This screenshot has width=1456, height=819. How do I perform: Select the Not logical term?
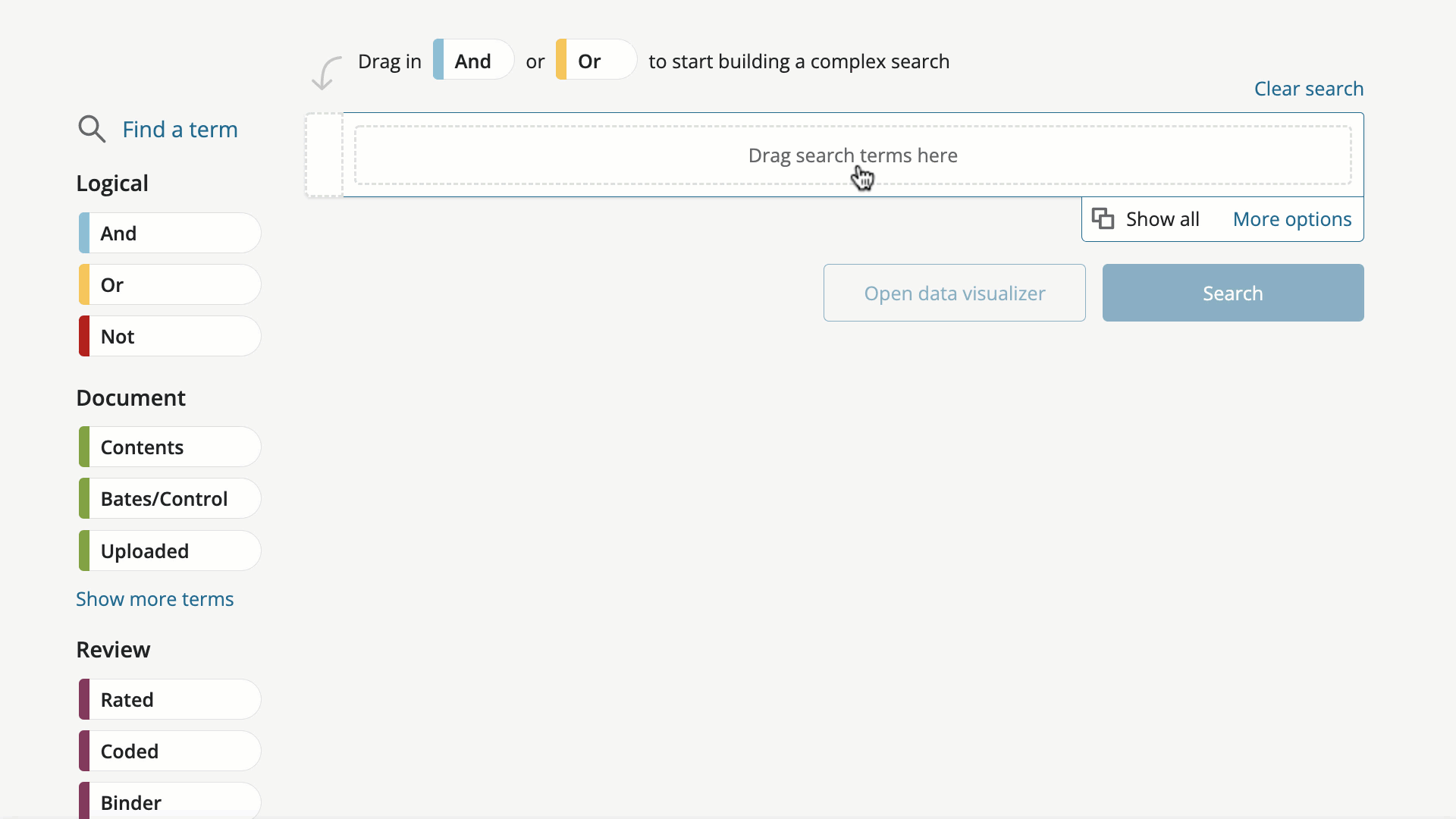pyautogui.click(x=170, y=336)
